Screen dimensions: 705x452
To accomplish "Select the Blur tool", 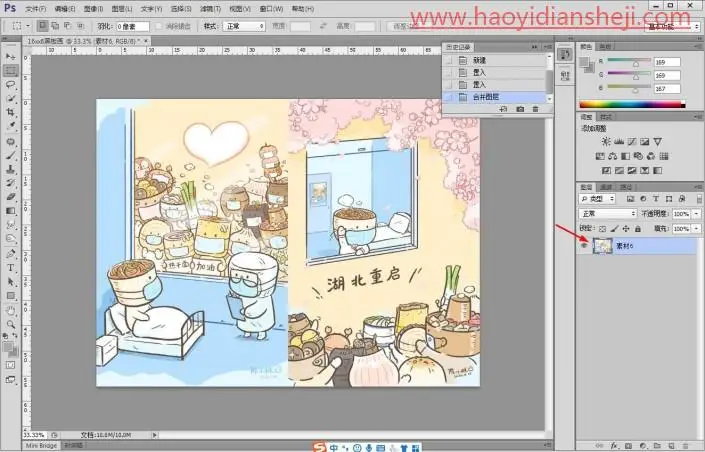I will (10, 225).
